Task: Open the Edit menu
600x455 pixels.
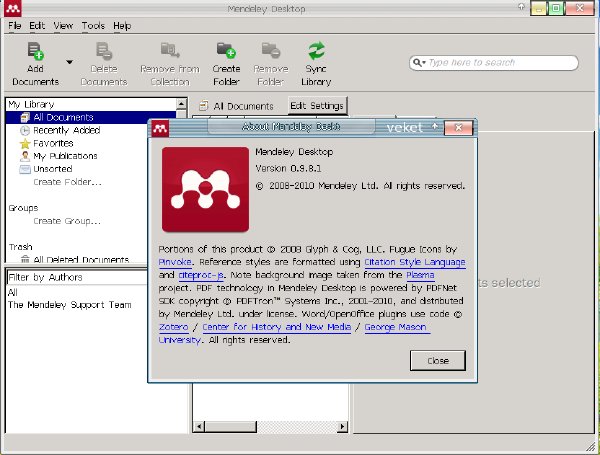Action: 37,26
